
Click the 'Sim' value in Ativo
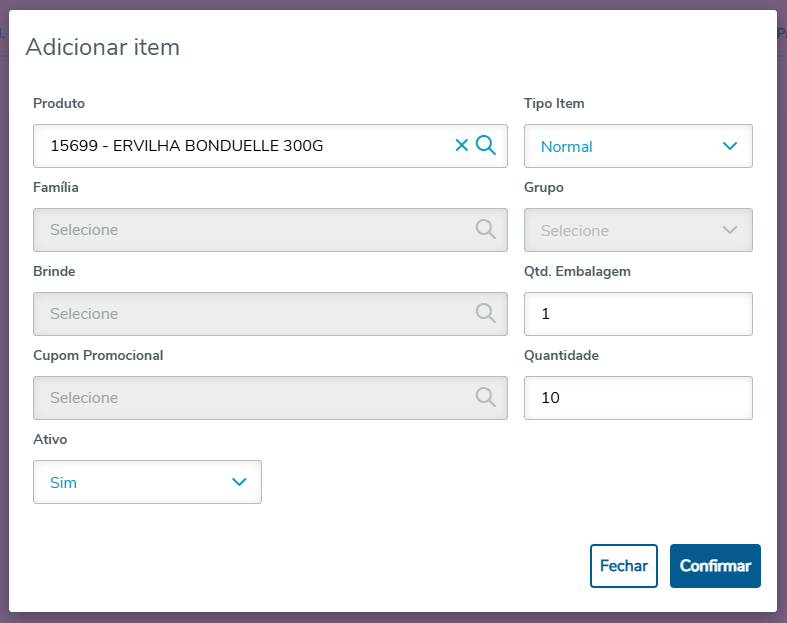(x=63, y=482)
